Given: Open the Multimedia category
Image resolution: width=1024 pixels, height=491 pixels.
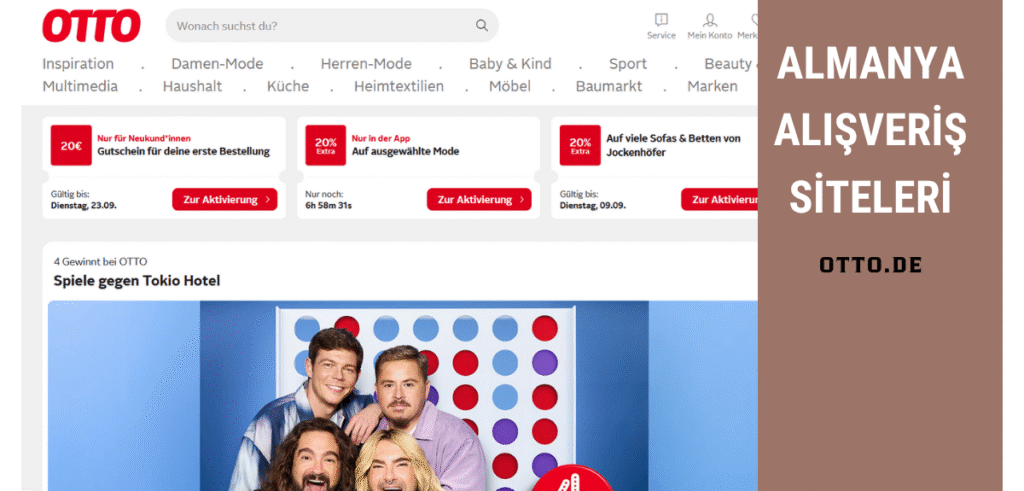Looking at the screenshot, I should (x=80, y=87).
